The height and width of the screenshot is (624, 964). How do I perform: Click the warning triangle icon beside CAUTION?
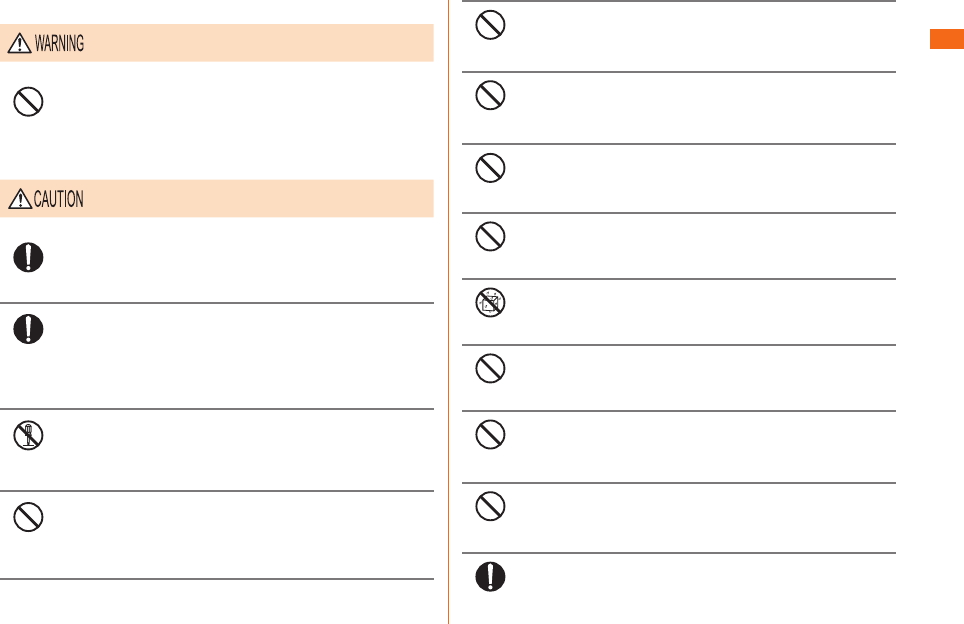coord(20,199)
